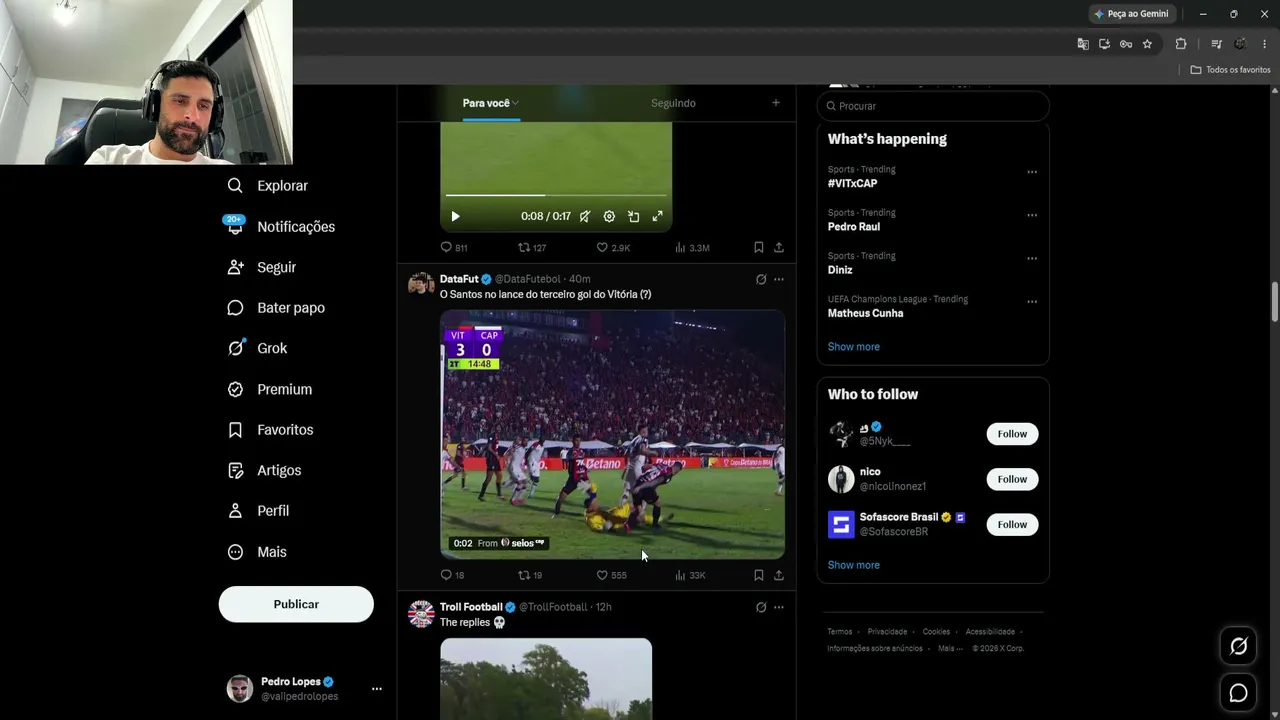The width and height of the screenshot is (1280, 720).
Task: Play the Vitória goal video from DataFut
Action: coord(613,434)
